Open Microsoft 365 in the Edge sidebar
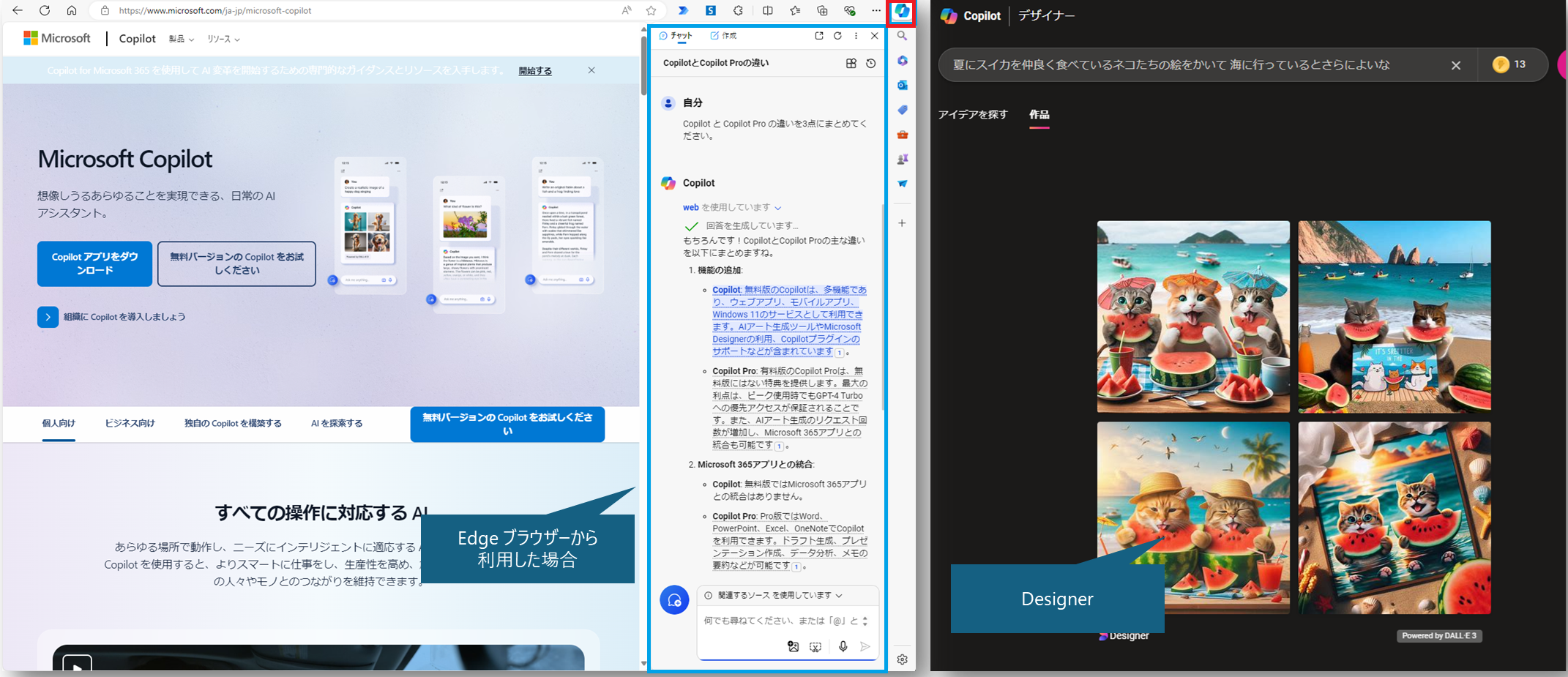 [903, 61]
